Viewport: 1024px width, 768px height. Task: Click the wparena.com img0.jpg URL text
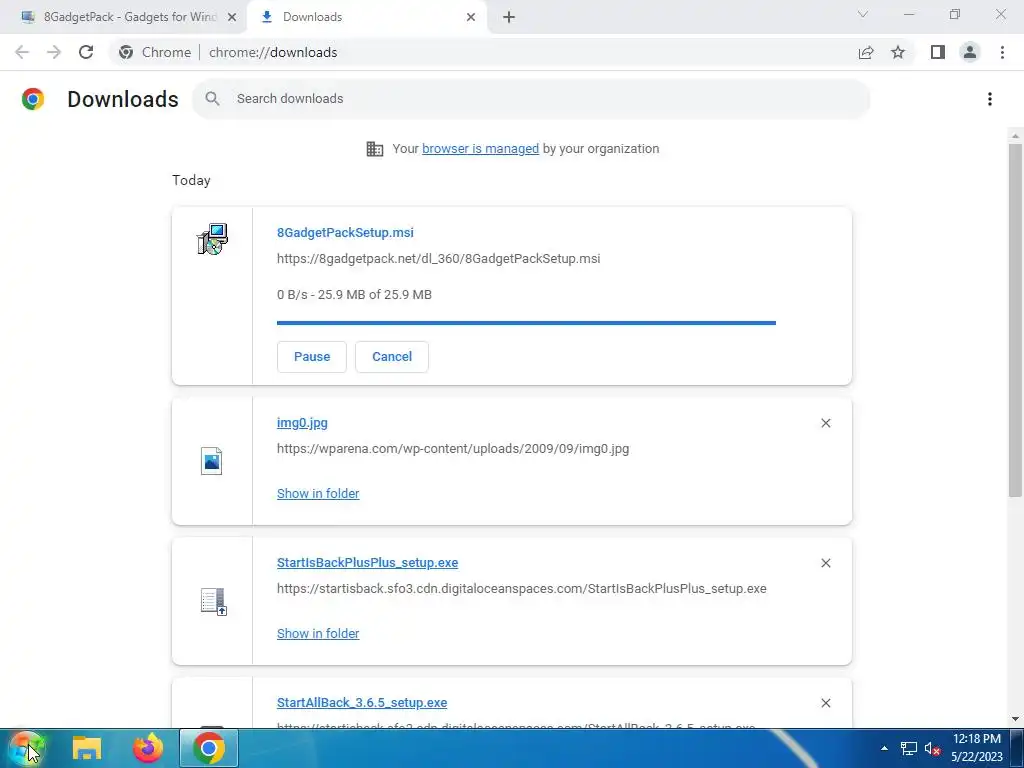click(x=453, y=449)
